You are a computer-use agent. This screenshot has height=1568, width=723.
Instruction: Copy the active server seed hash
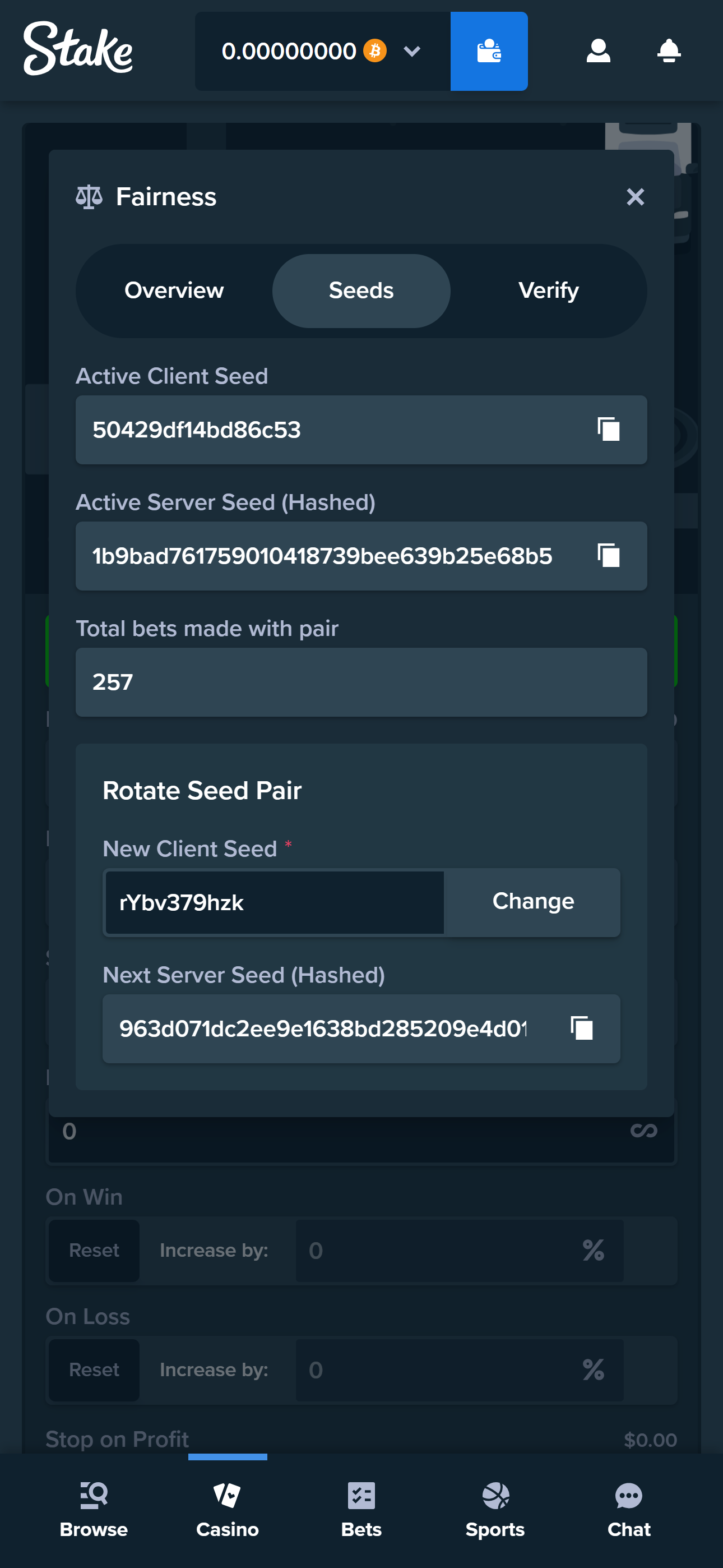point(608,556)
